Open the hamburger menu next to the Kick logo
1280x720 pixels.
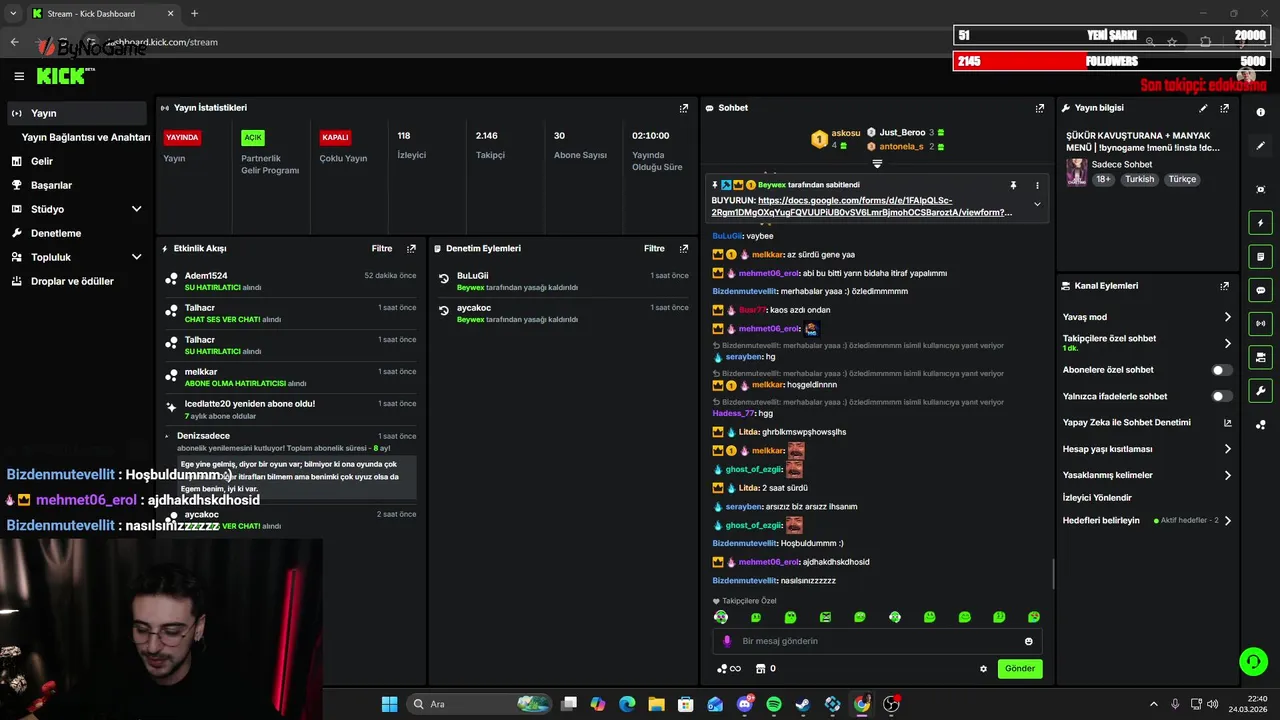tap(19, 76)
